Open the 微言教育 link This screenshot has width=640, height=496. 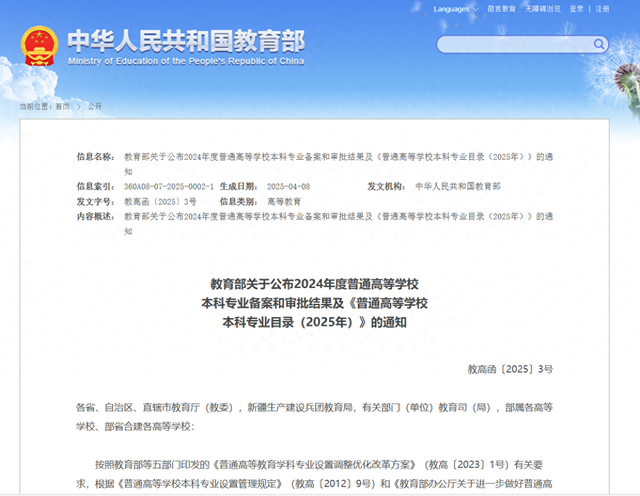point(501,9)
